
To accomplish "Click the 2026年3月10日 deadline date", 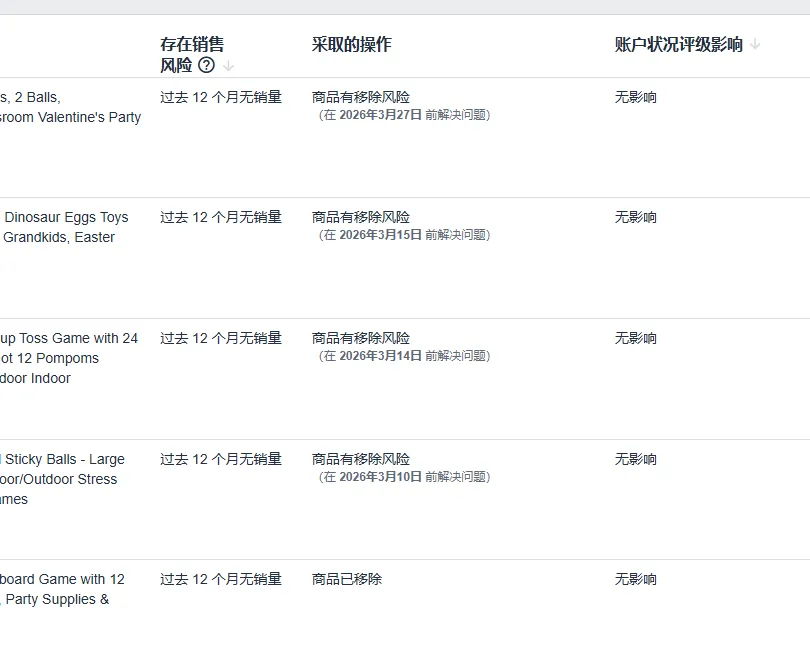I will coord(380,477).
